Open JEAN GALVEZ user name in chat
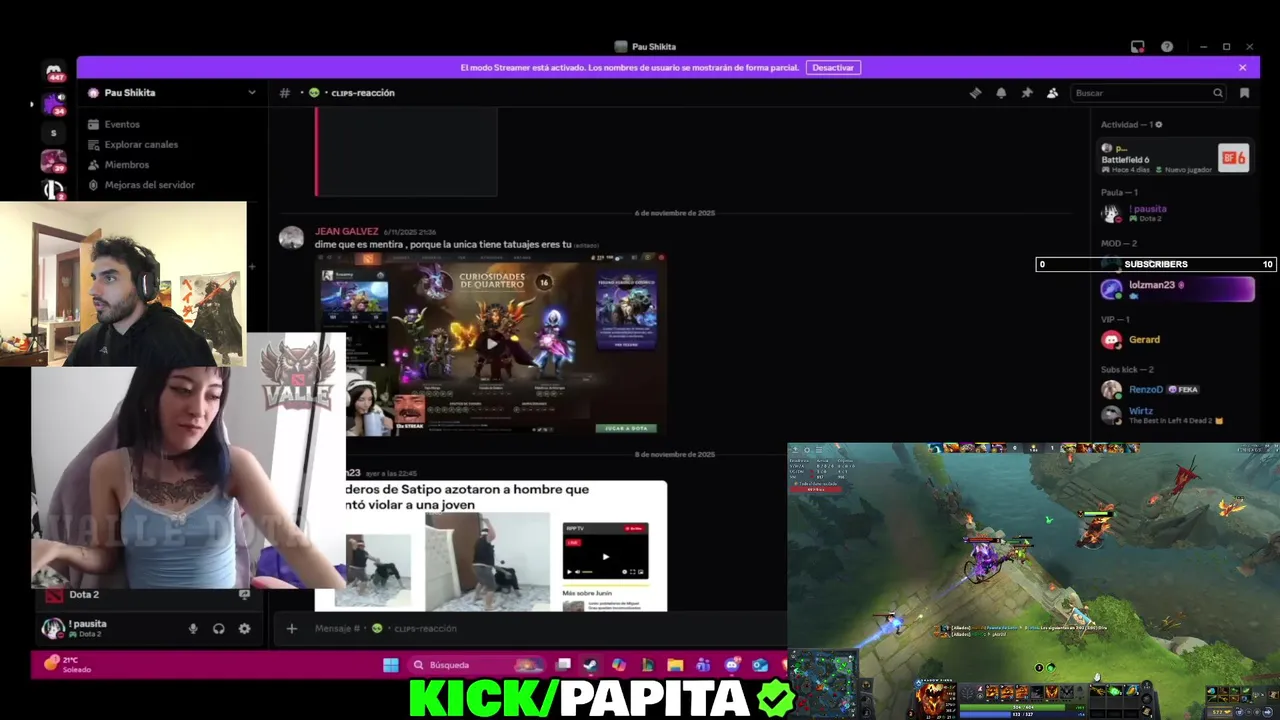Viewport: 1280px width, 720px height. pyautogui.click(x=346, y=231)
